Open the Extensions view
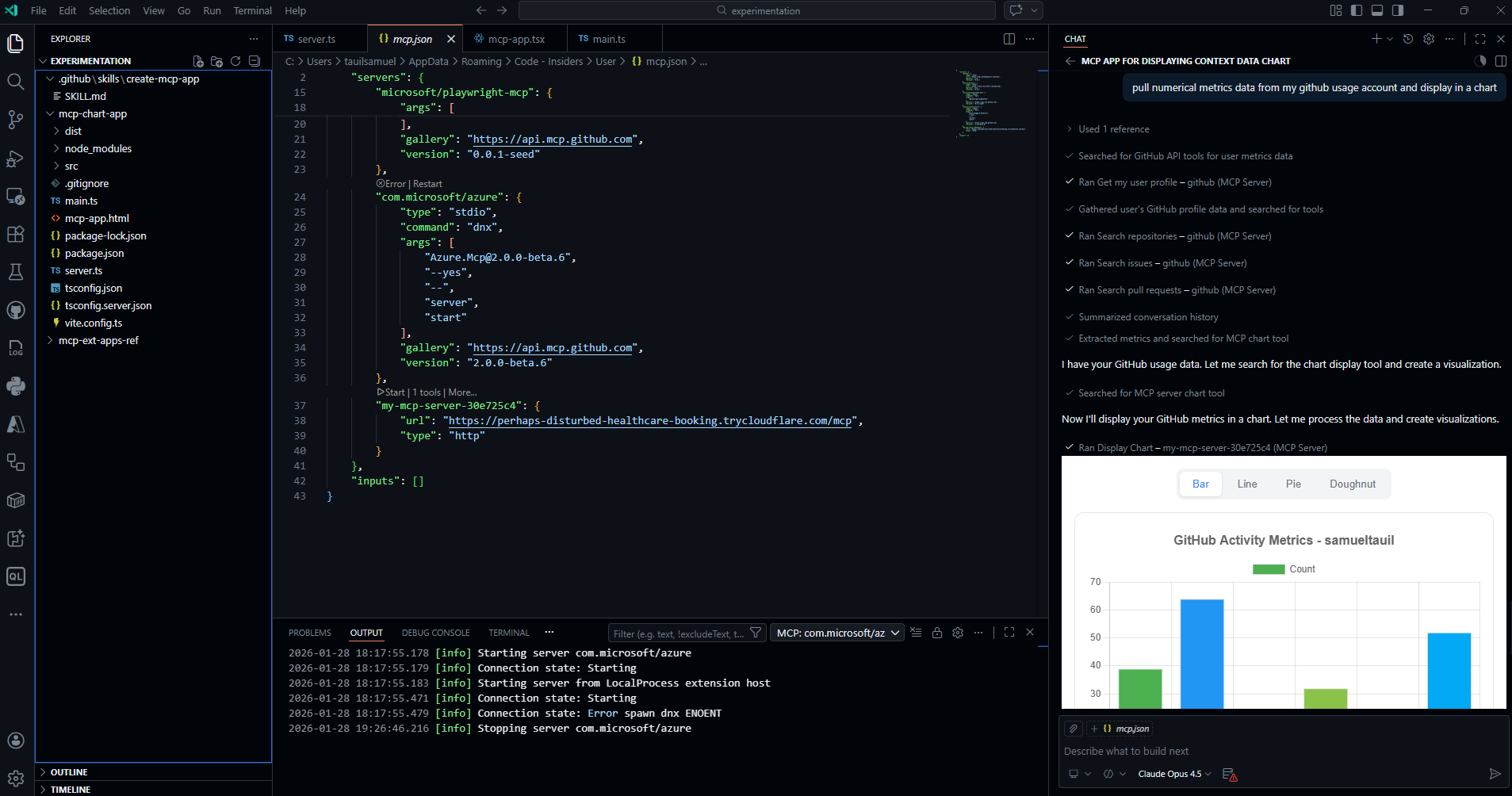Screen dimensions: 1512x796 (x=16, y=234)
